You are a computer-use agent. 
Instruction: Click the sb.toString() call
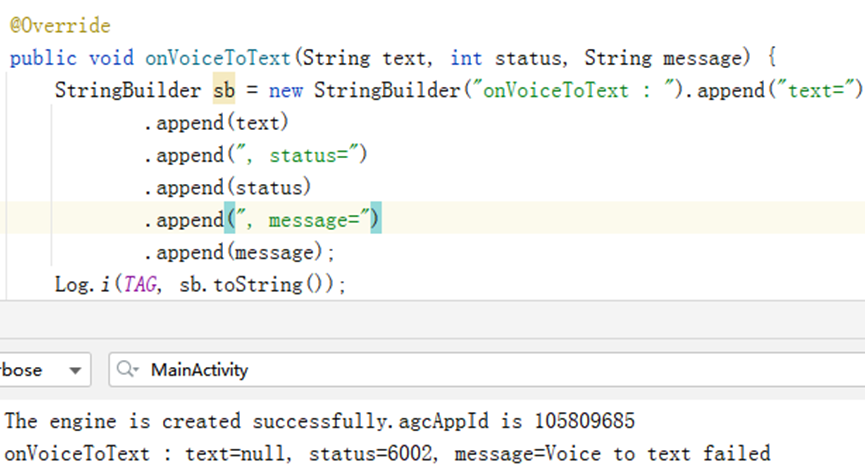tap(257, 285)
